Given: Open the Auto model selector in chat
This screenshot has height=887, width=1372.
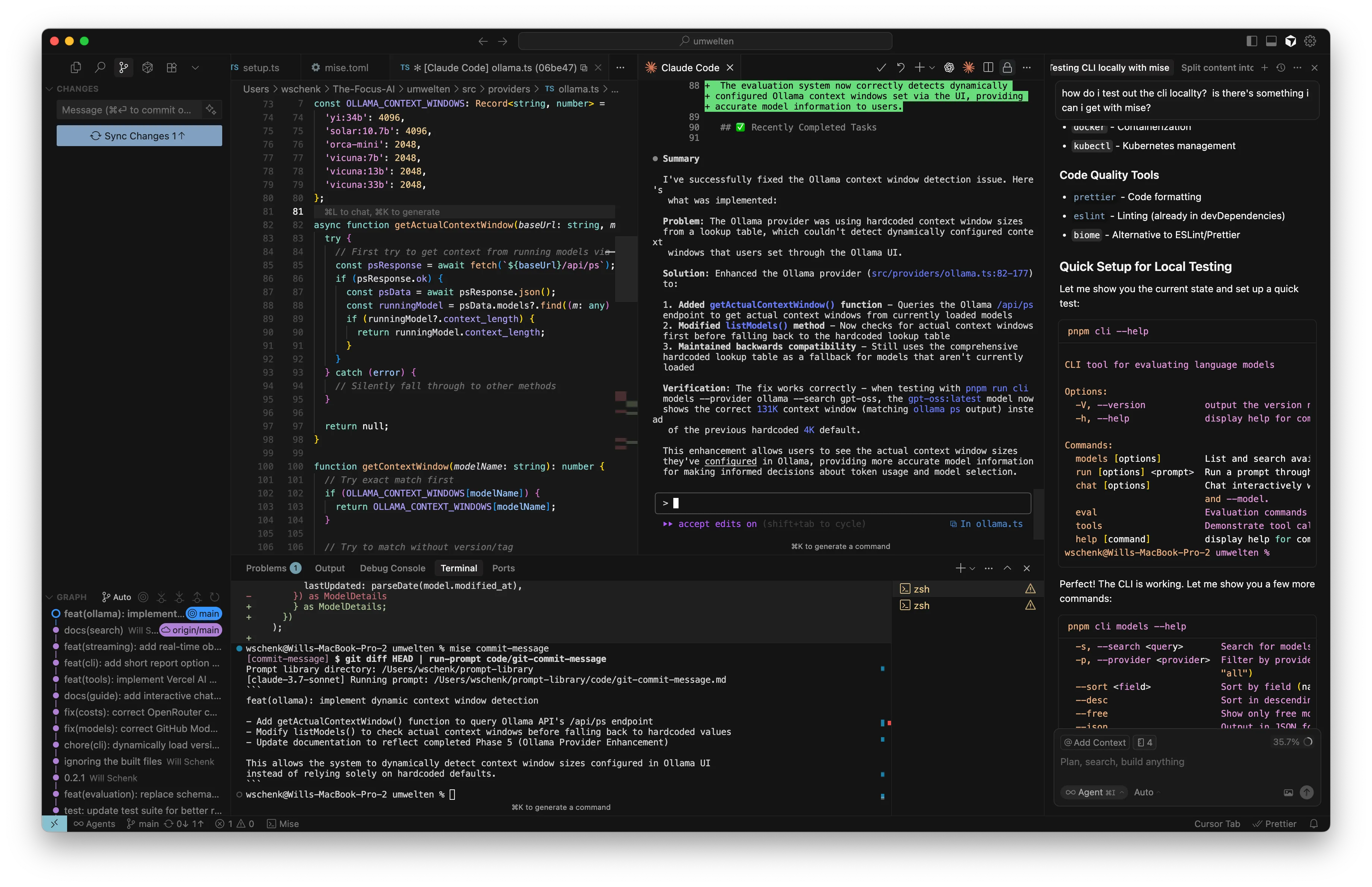Looking at the screenshot, I should (1147, 792).
